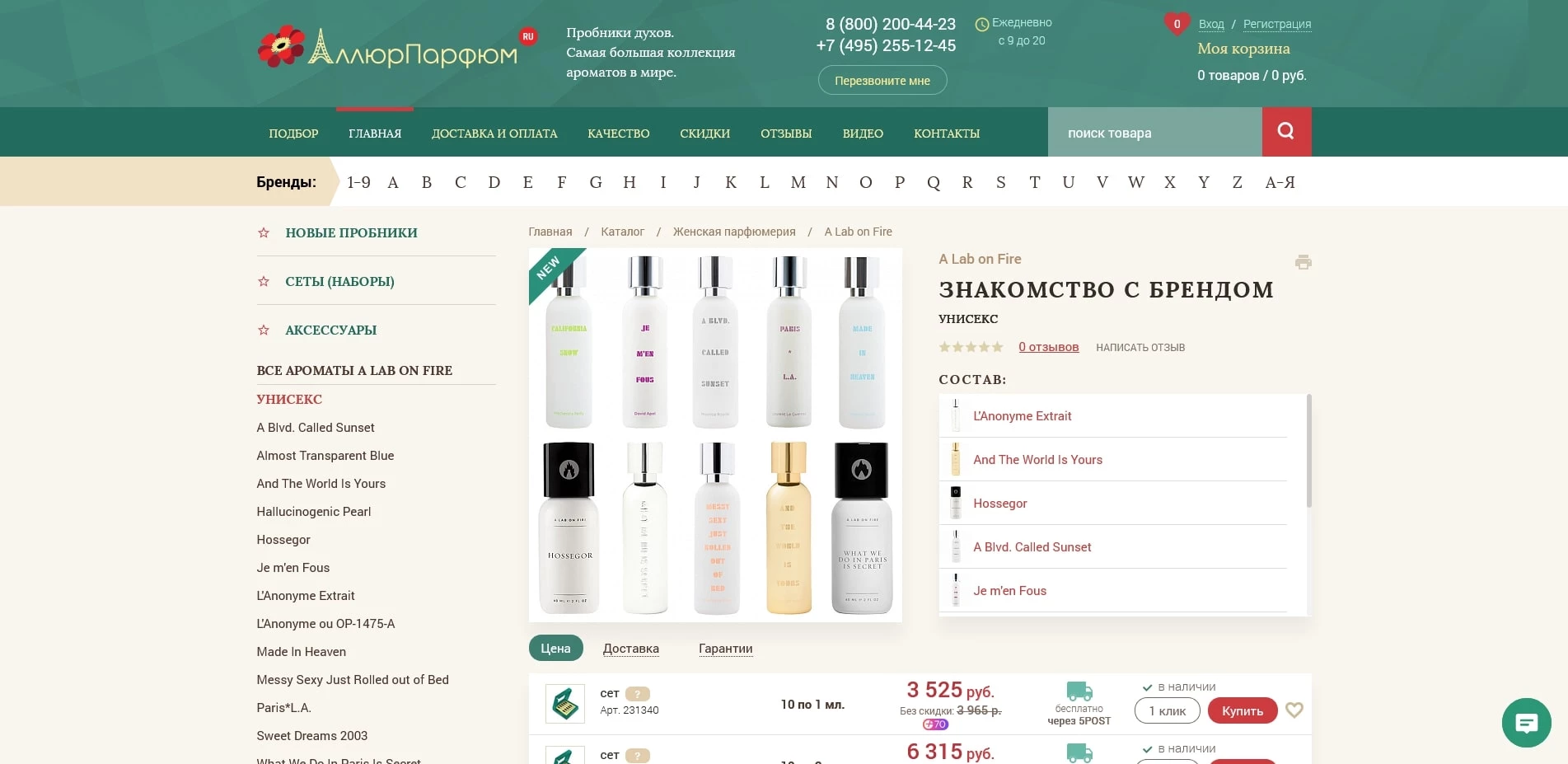Click the Купить button
Screen dimensions: 1568x764
(1243, 710)
